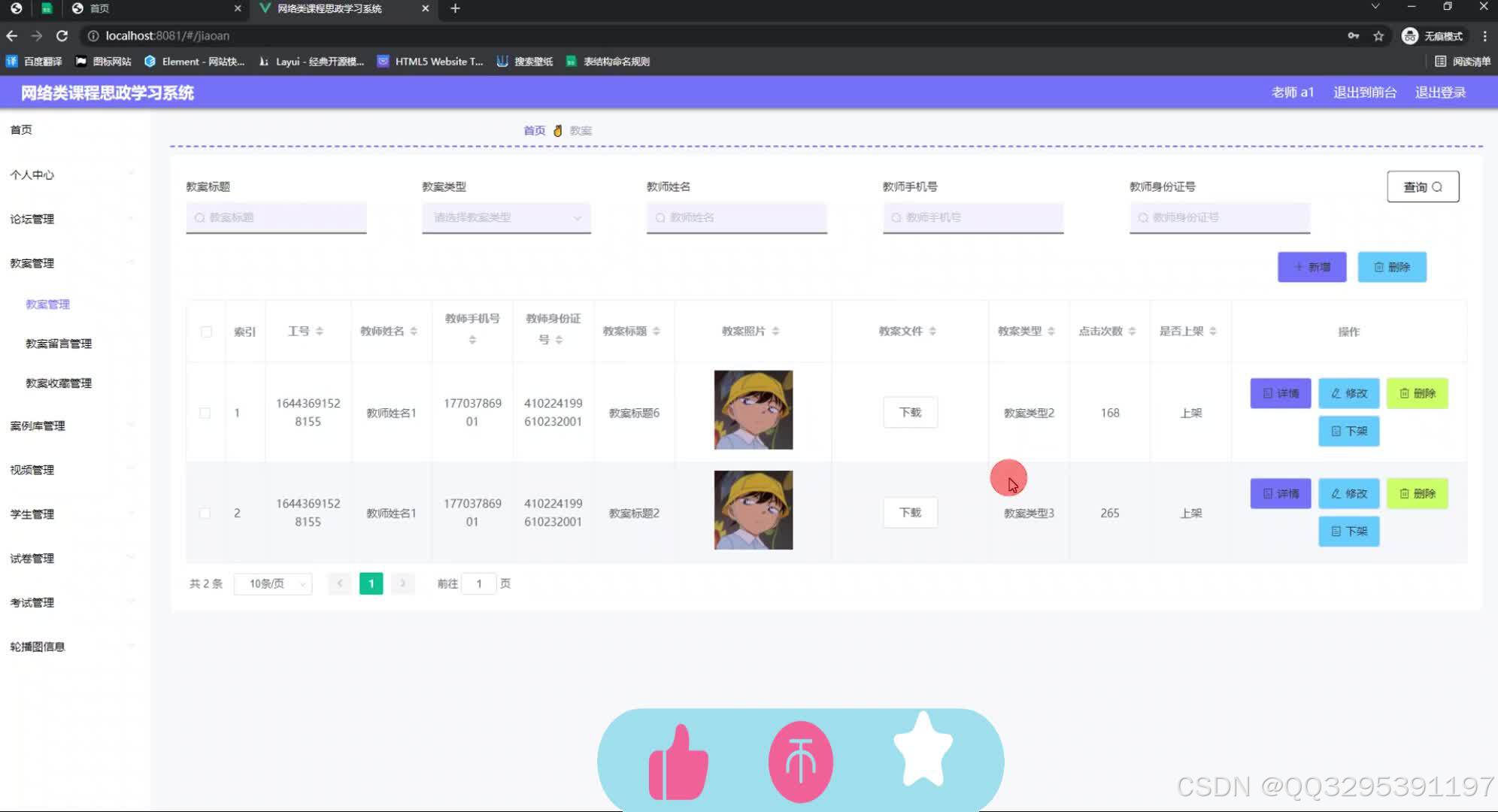The height and width of the screenshot is (812, 1498).
Task: Open 搜索壁纸 bookmark
Action: tap(525, 62)
